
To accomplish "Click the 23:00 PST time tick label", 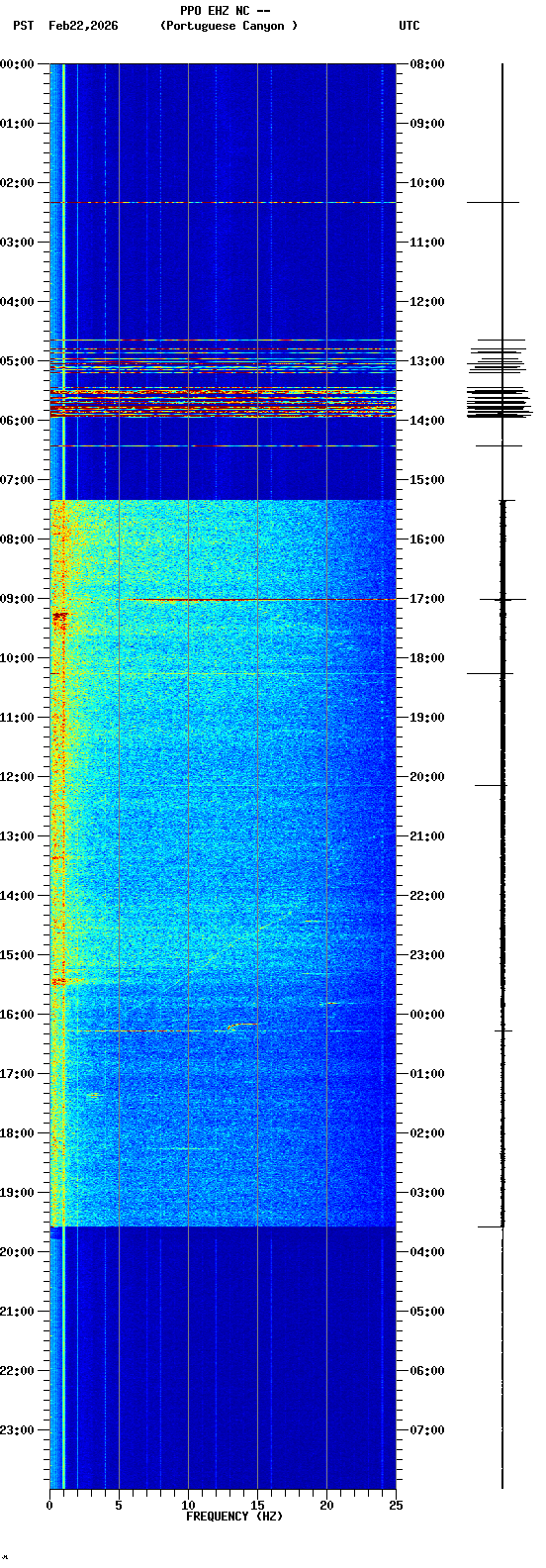I will 17,1430.
